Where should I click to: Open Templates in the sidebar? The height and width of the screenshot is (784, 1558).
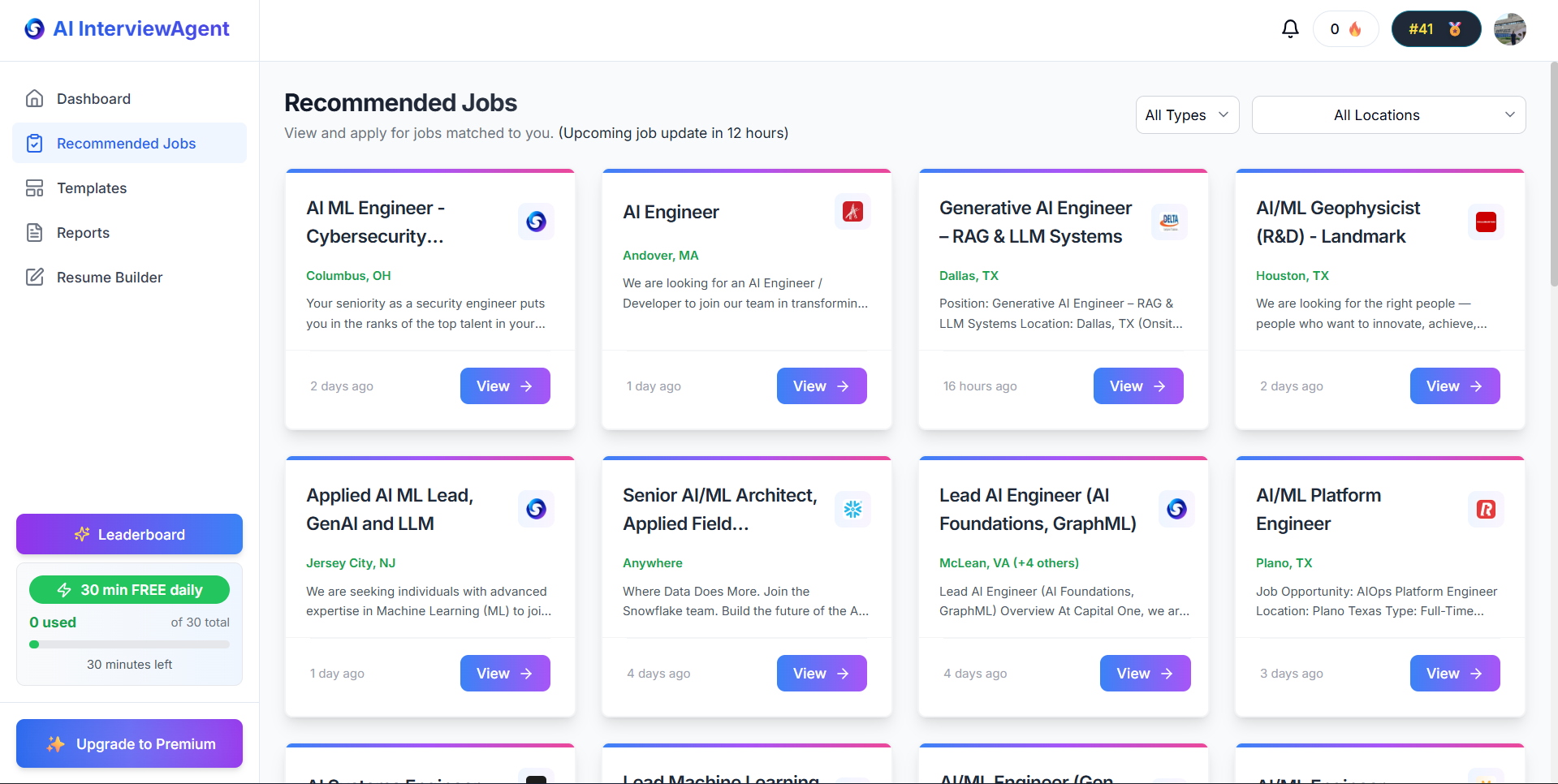129,188
